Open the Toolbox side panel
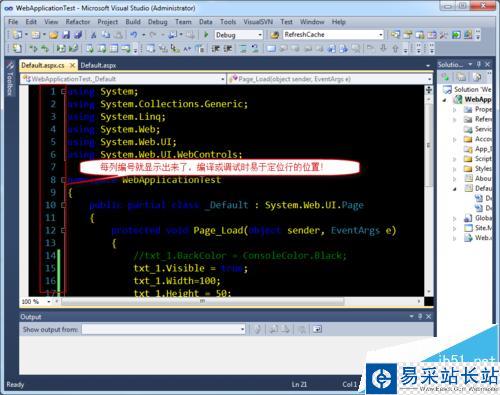The width and height of the screenshot is (500, 395). click(10, 79)
